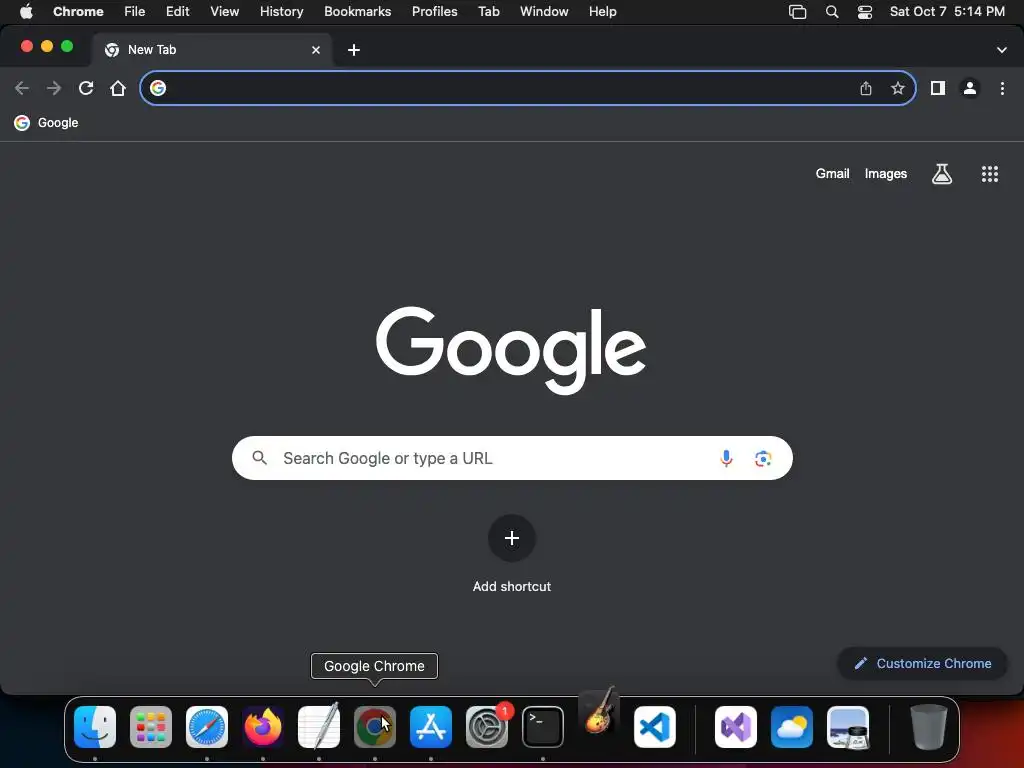Open Visual Studio Code from the dock
This screenshot has width=1024, height=768.
pos(655,727)
